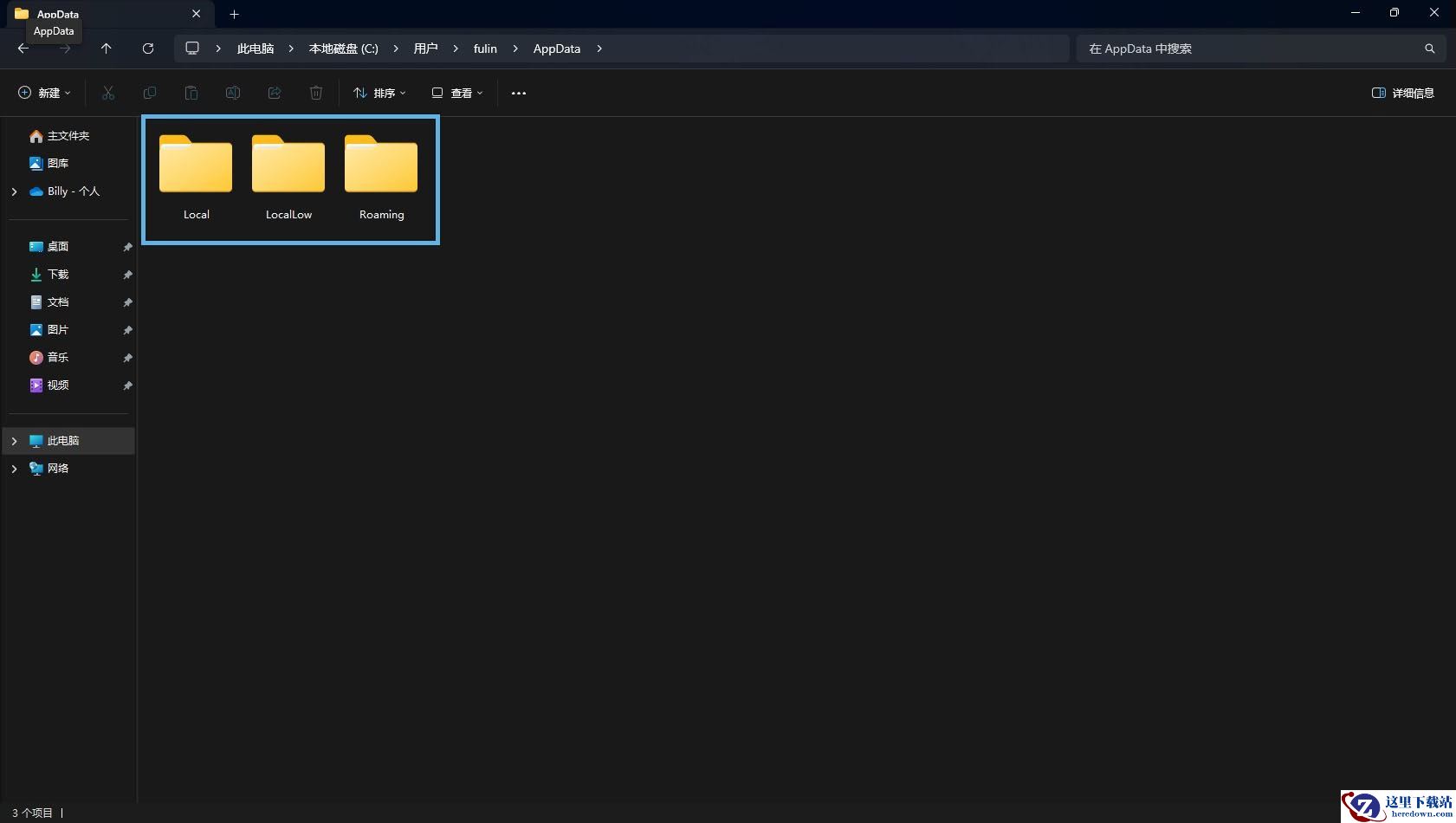Click the Delete trash can icon
The width and height of the screenshot is (1456, 823).
tap(316, 93)
